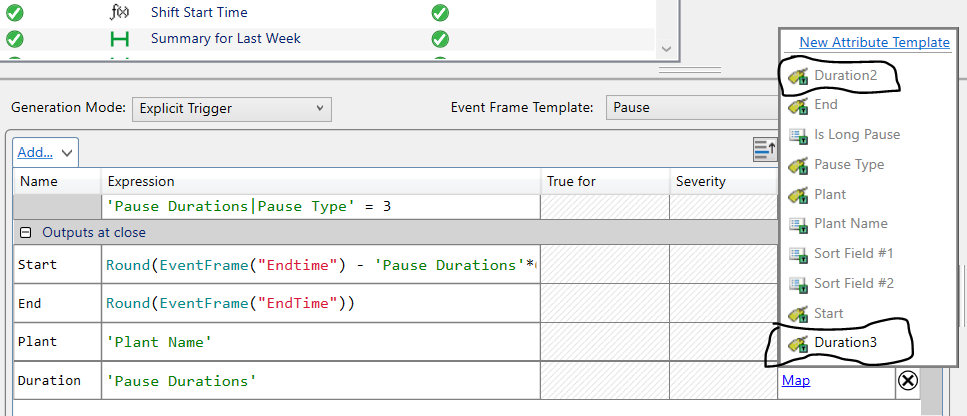
Task: Click the Sort Field #1 icon
Action: 798,254
